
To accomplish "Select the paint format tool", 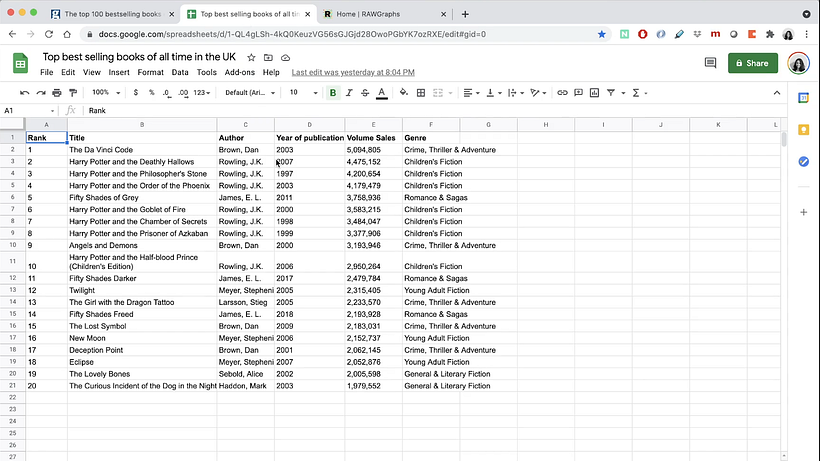I will click(x=73, y=93).
